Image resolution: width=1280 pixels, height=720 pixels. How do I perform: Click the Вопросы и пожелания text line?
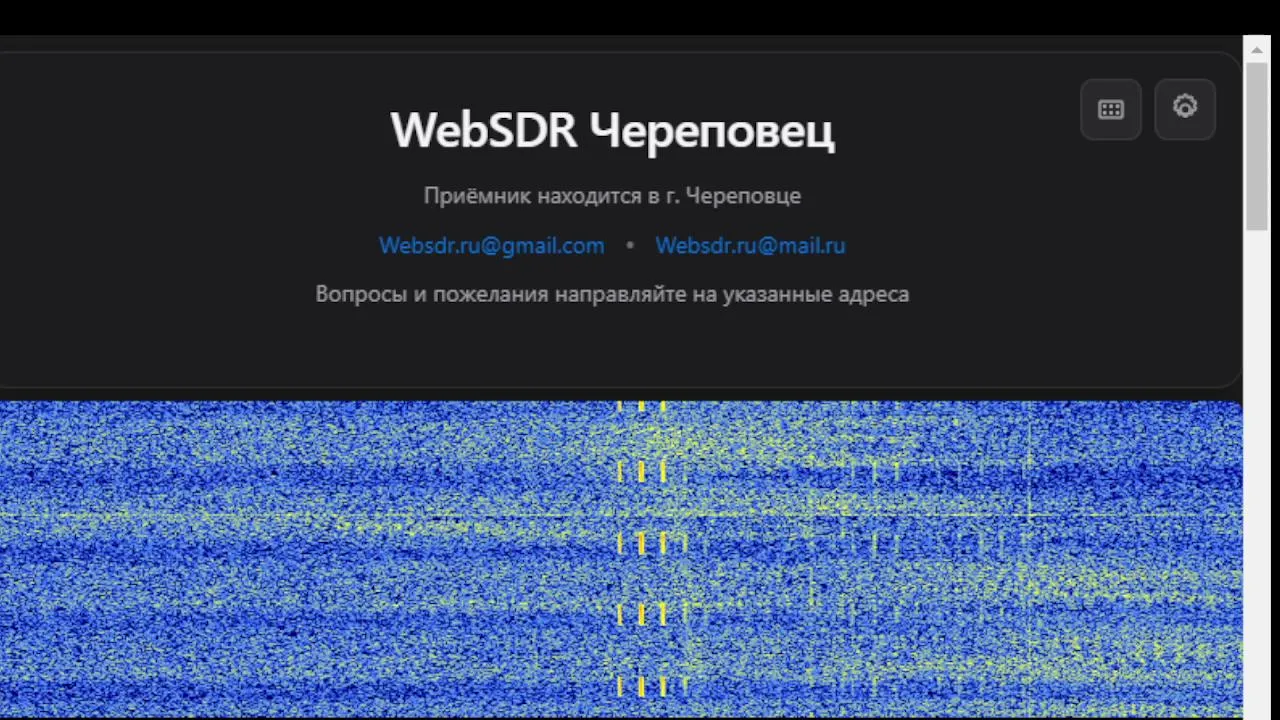tap(612, 294)
